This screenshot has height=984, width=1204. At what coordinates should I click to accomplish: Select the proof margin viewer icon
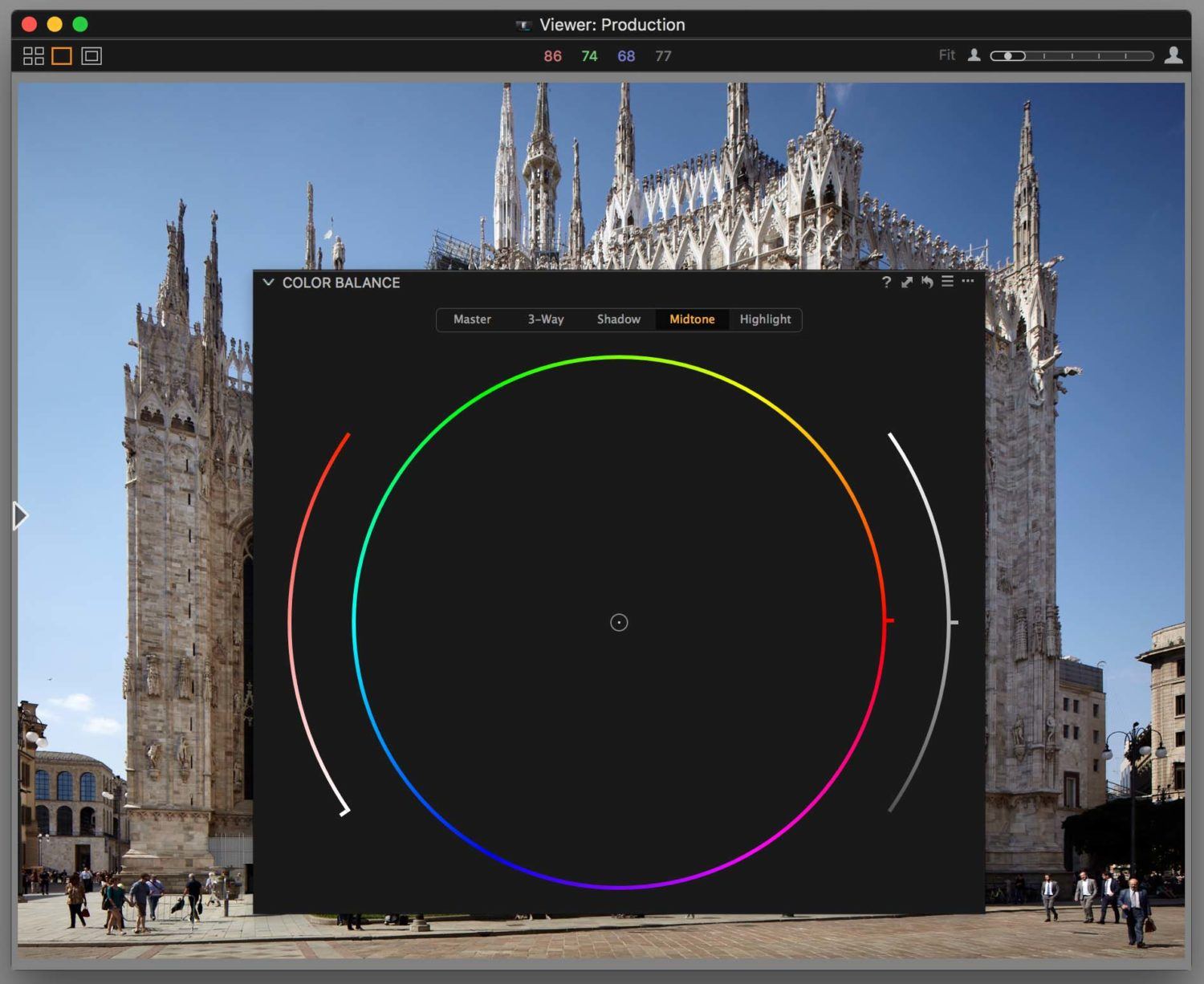click(x=90, y=55)
